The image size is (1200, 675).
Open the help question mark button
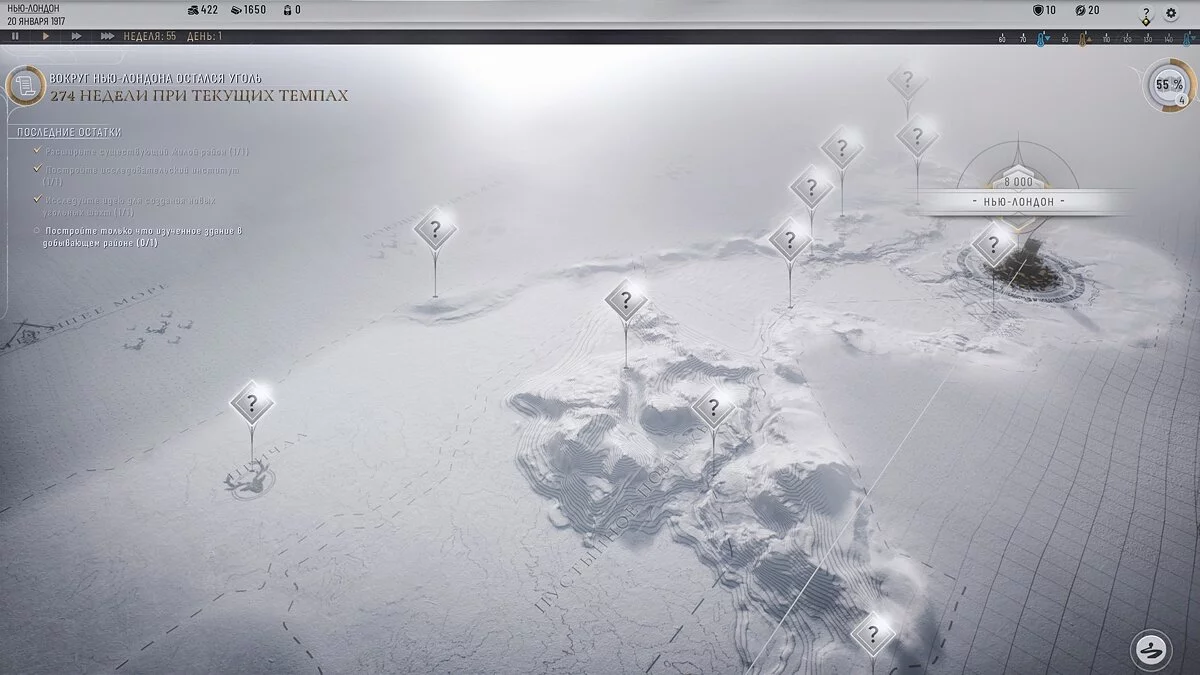[1146, 12]
